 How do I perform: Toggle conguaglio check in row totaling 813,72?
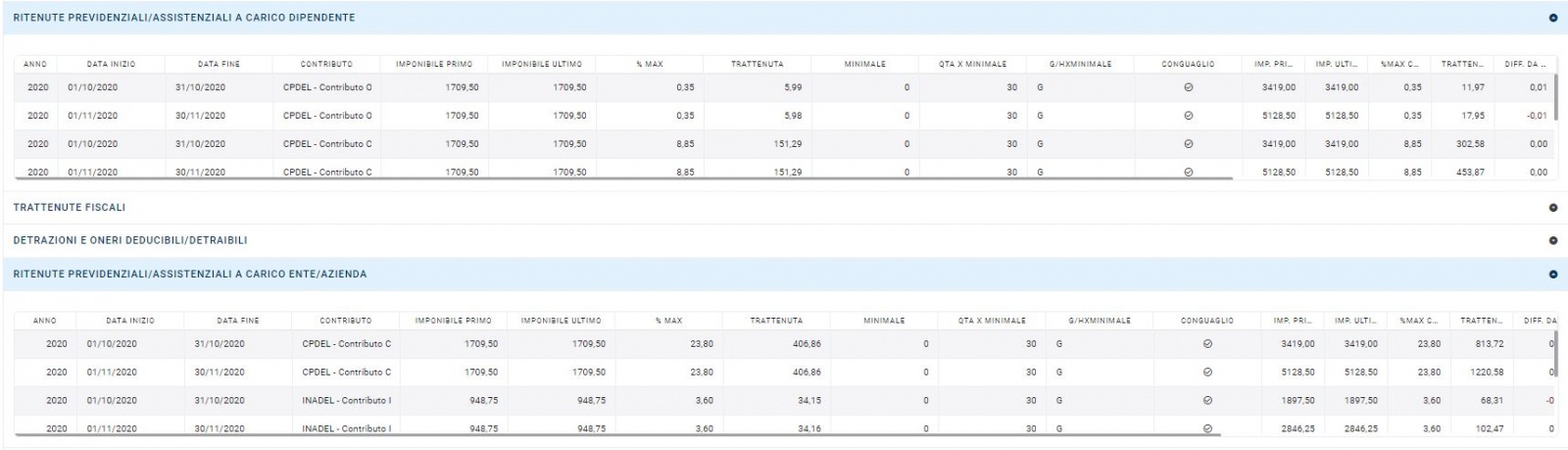point(1207,344)
